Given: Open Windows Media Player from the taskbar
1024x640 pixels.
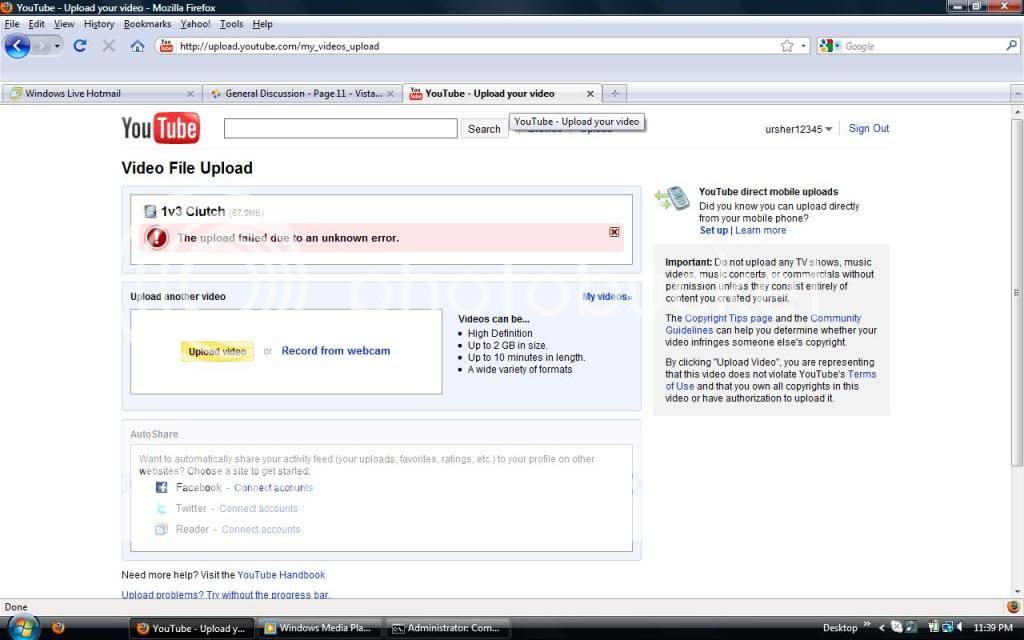Looking at the screenshot, I should 318,628.
